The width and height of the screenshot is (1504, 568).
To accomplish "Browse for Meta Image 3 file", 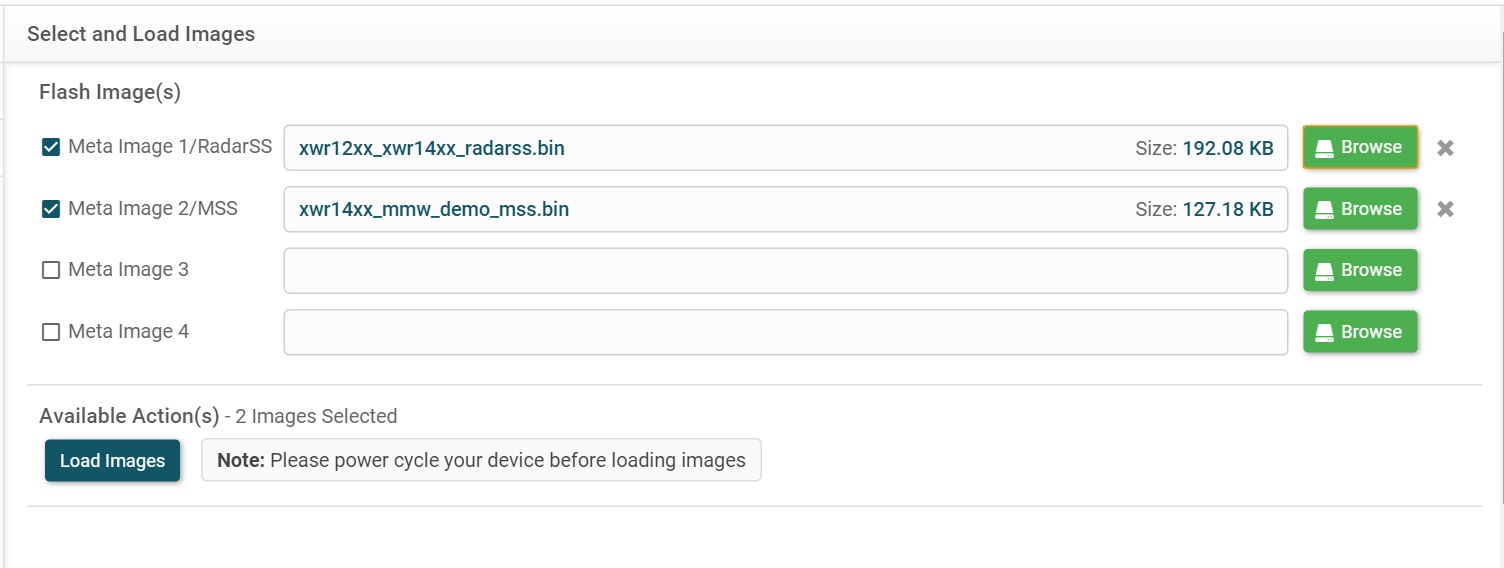I will point(1360,270).
